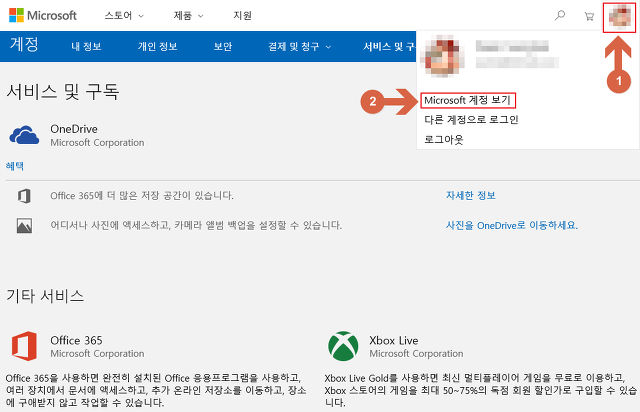This screenshot has width=640, height=412.
Task: Open the search magnifier icon
Action: point(560,16)
